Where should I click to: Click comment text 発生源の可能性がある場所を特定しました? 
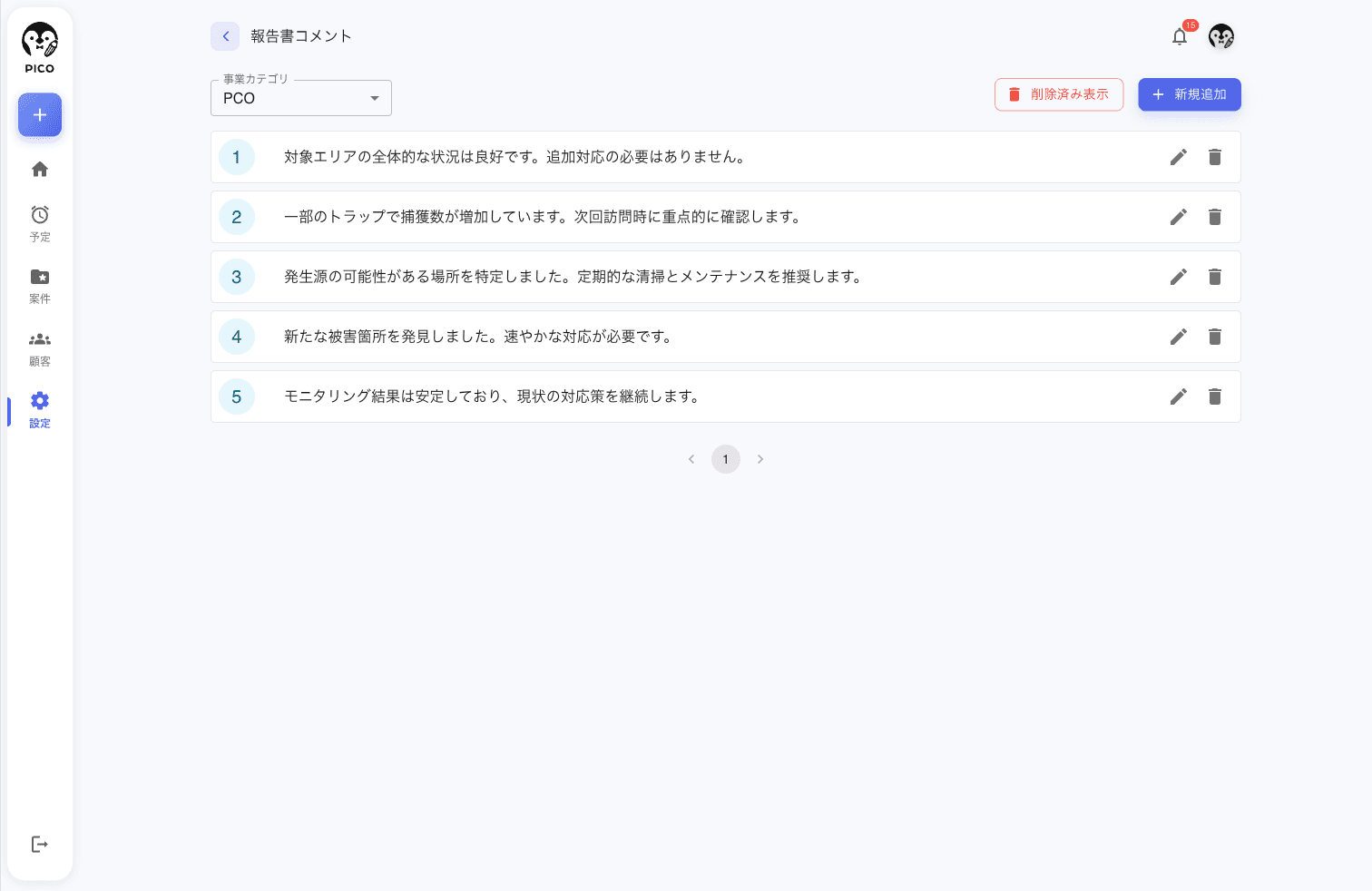pyautogui.click(x=430, y=277)
